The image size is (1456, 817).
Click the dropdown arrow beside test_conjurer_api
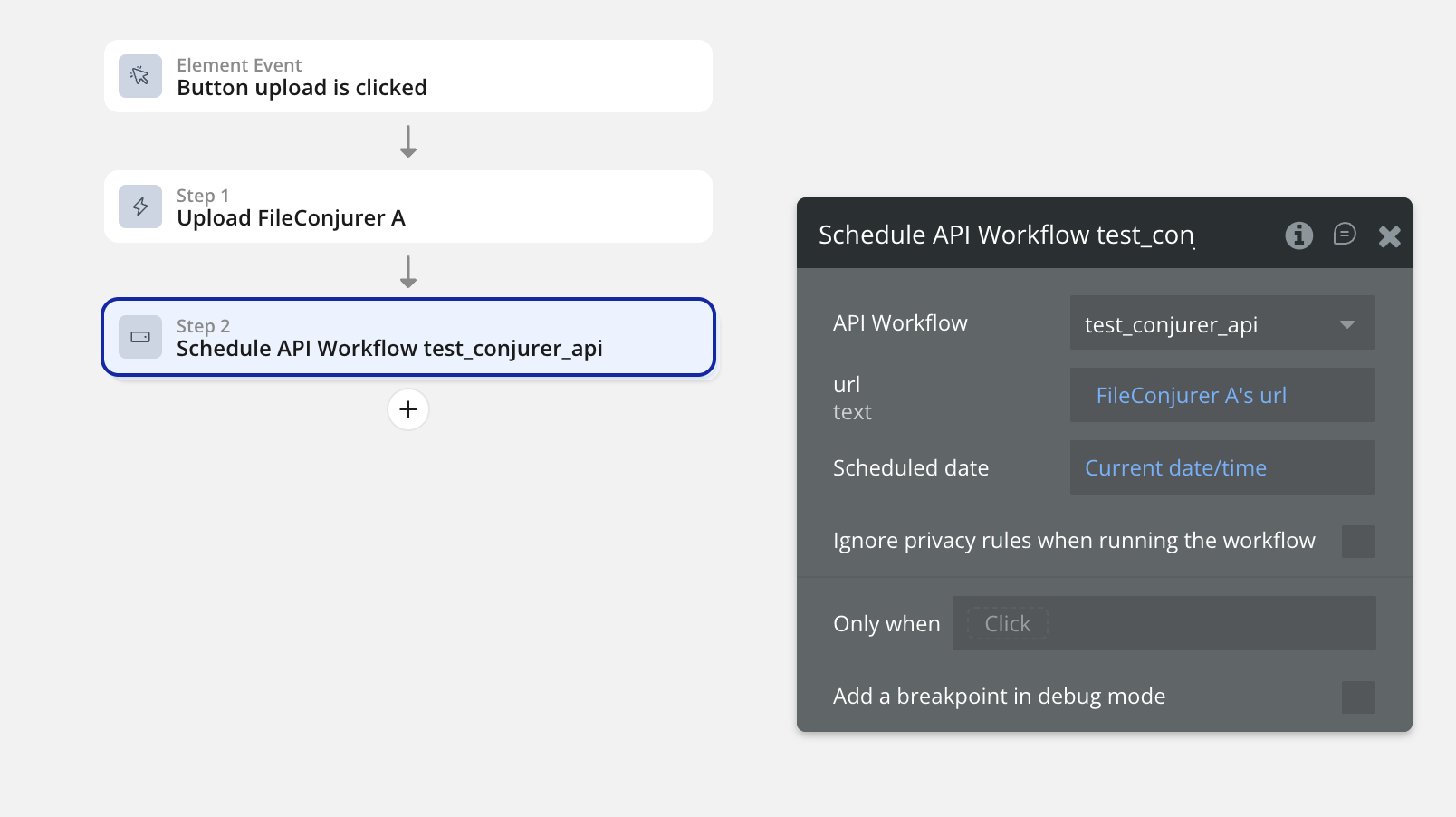pyautogui.click(x=1347, y=324)
